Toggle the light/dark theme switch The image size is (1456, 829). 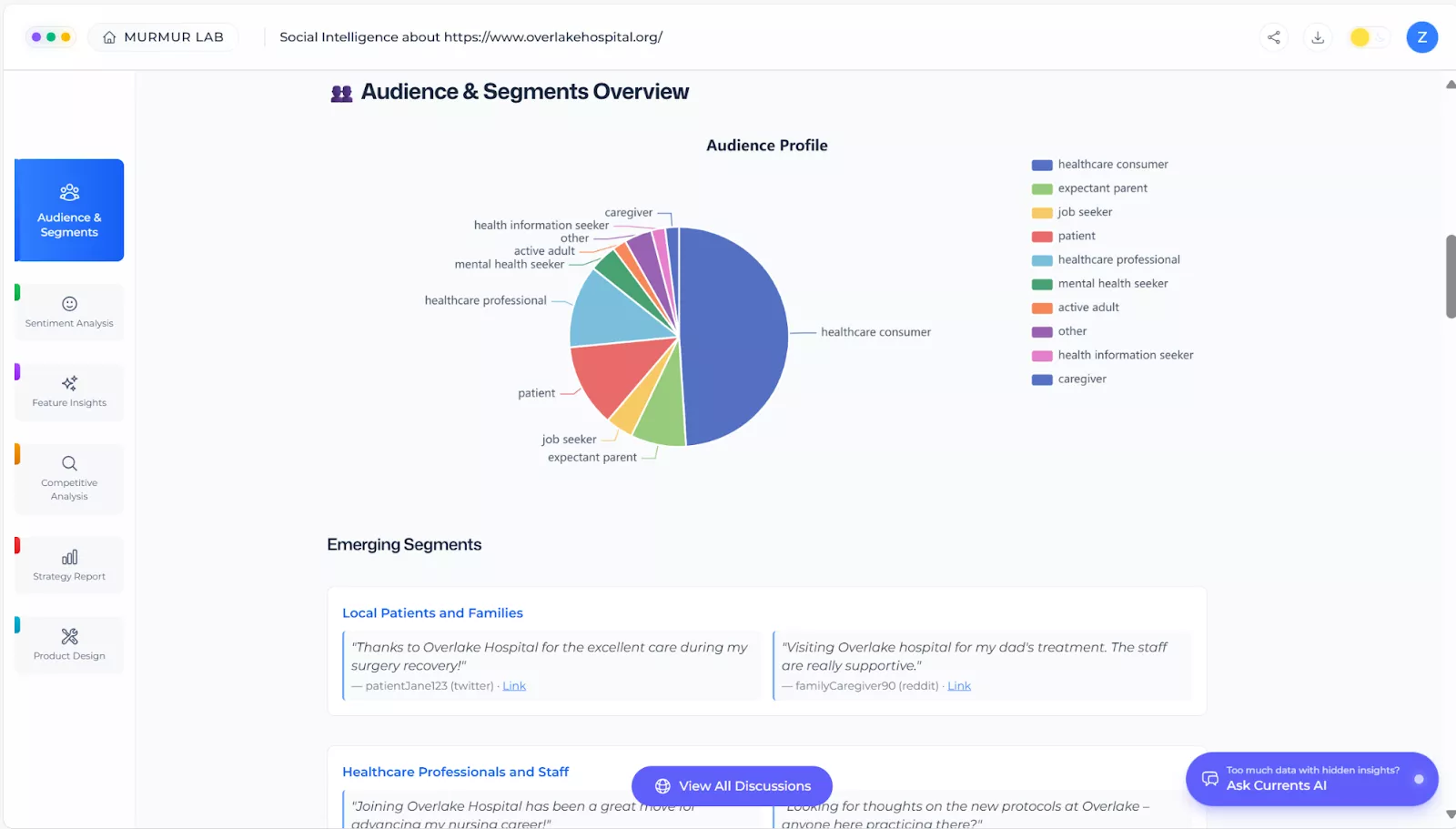(x=1368, y=37)
